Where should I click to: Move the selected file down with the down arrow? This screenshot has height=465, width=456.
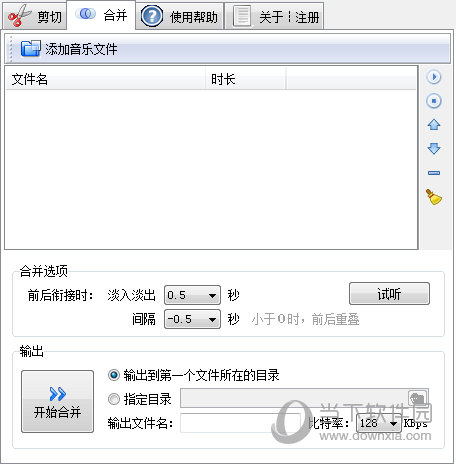pyautogui.click(x=434, y=148)
